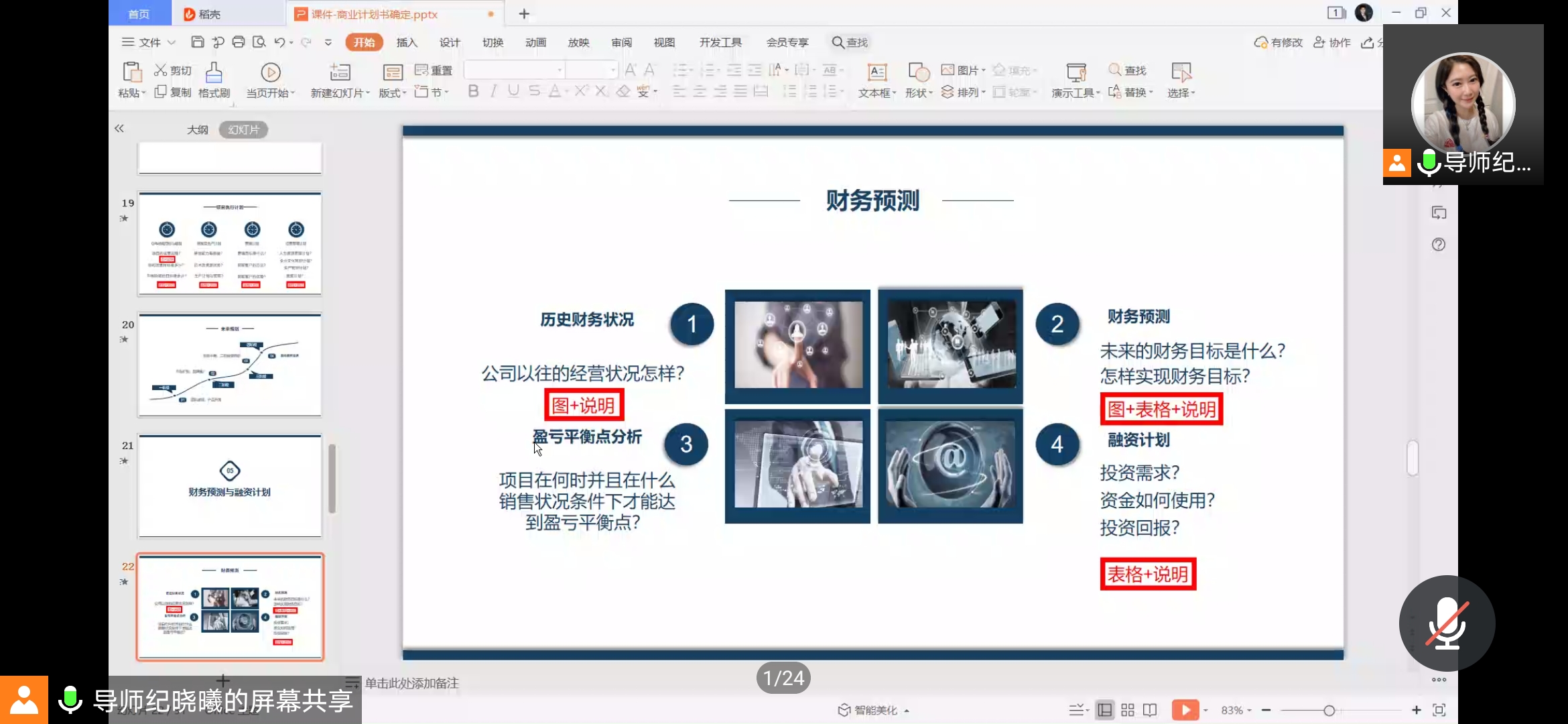Click Fit slide to window icon
The image size is (1568, 724).
click(1439, 710)
